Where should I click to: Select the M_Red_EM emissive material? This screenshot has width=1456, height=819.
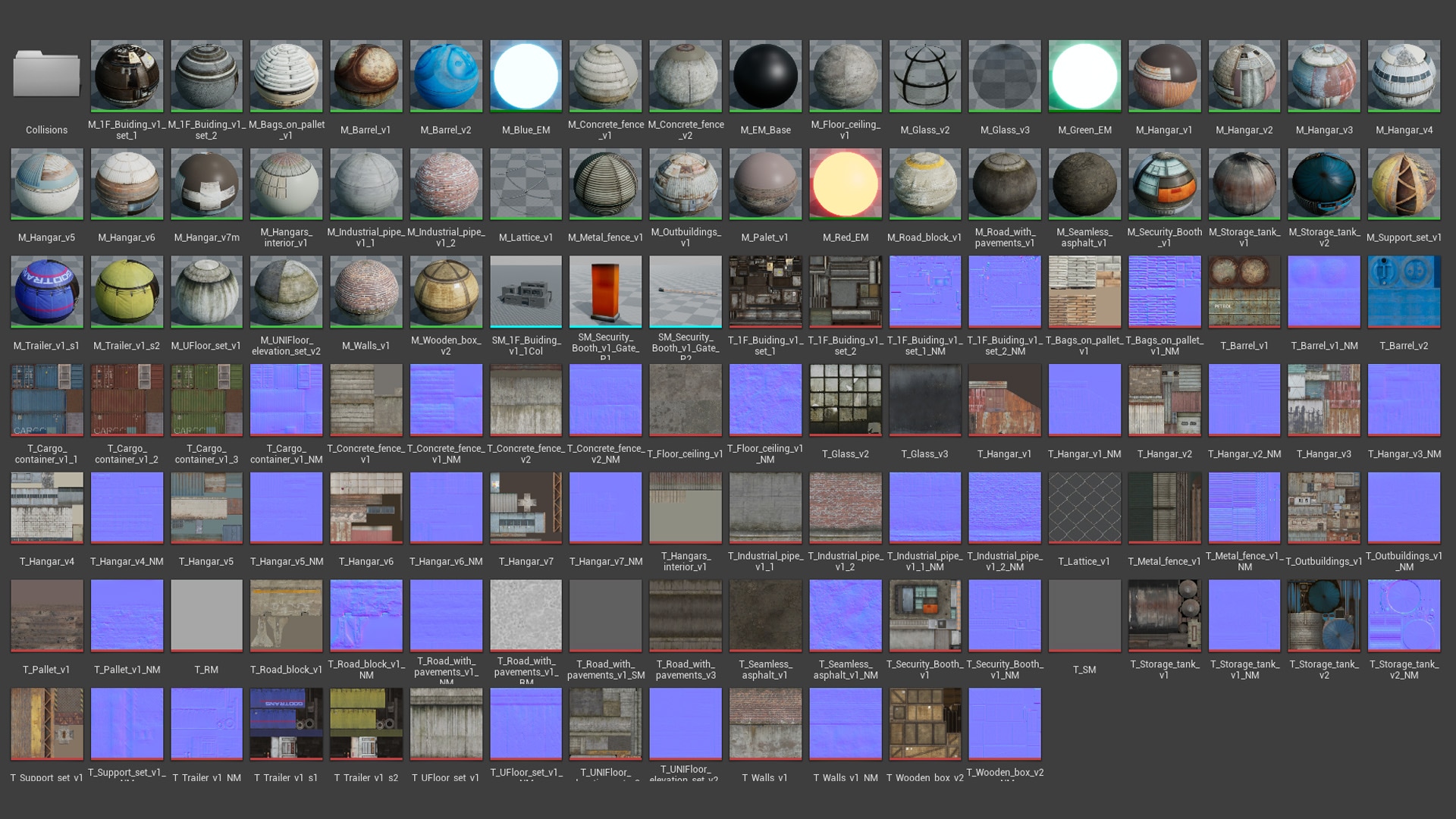click(845, 184)
